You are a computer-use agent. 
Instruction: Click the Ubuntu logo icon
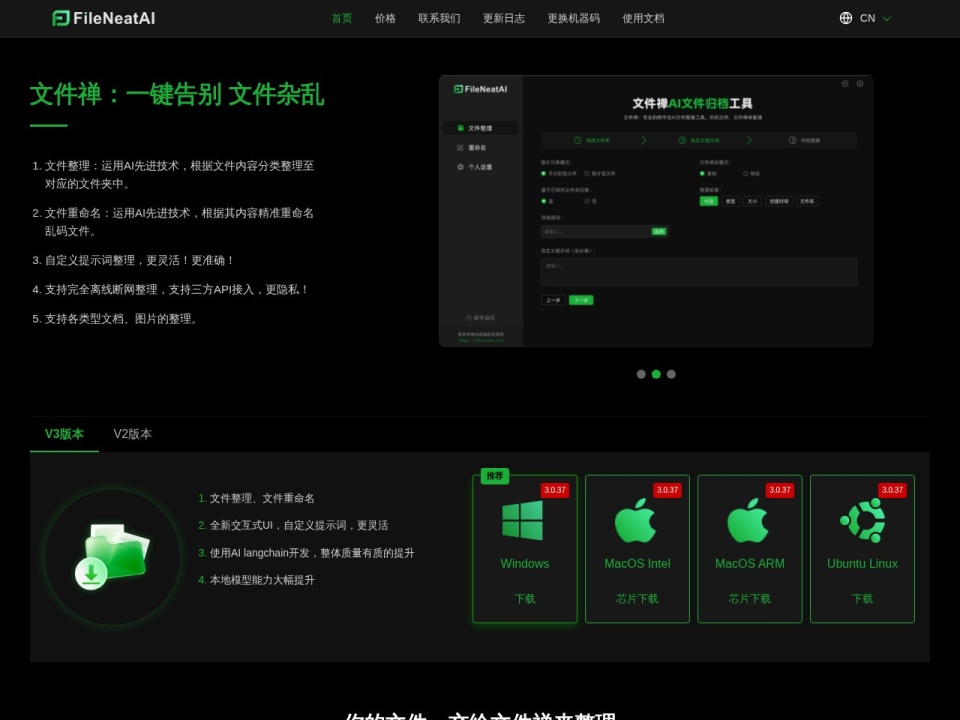click(x=863, y=520)
